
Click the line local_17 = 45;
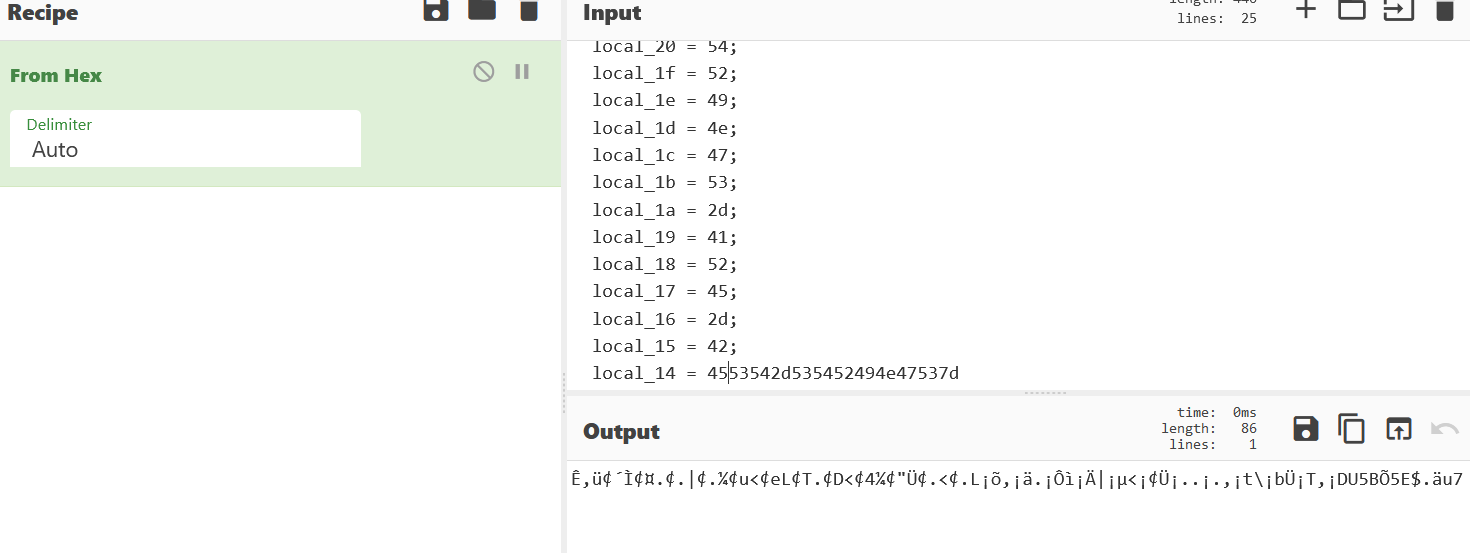[664, 291]
